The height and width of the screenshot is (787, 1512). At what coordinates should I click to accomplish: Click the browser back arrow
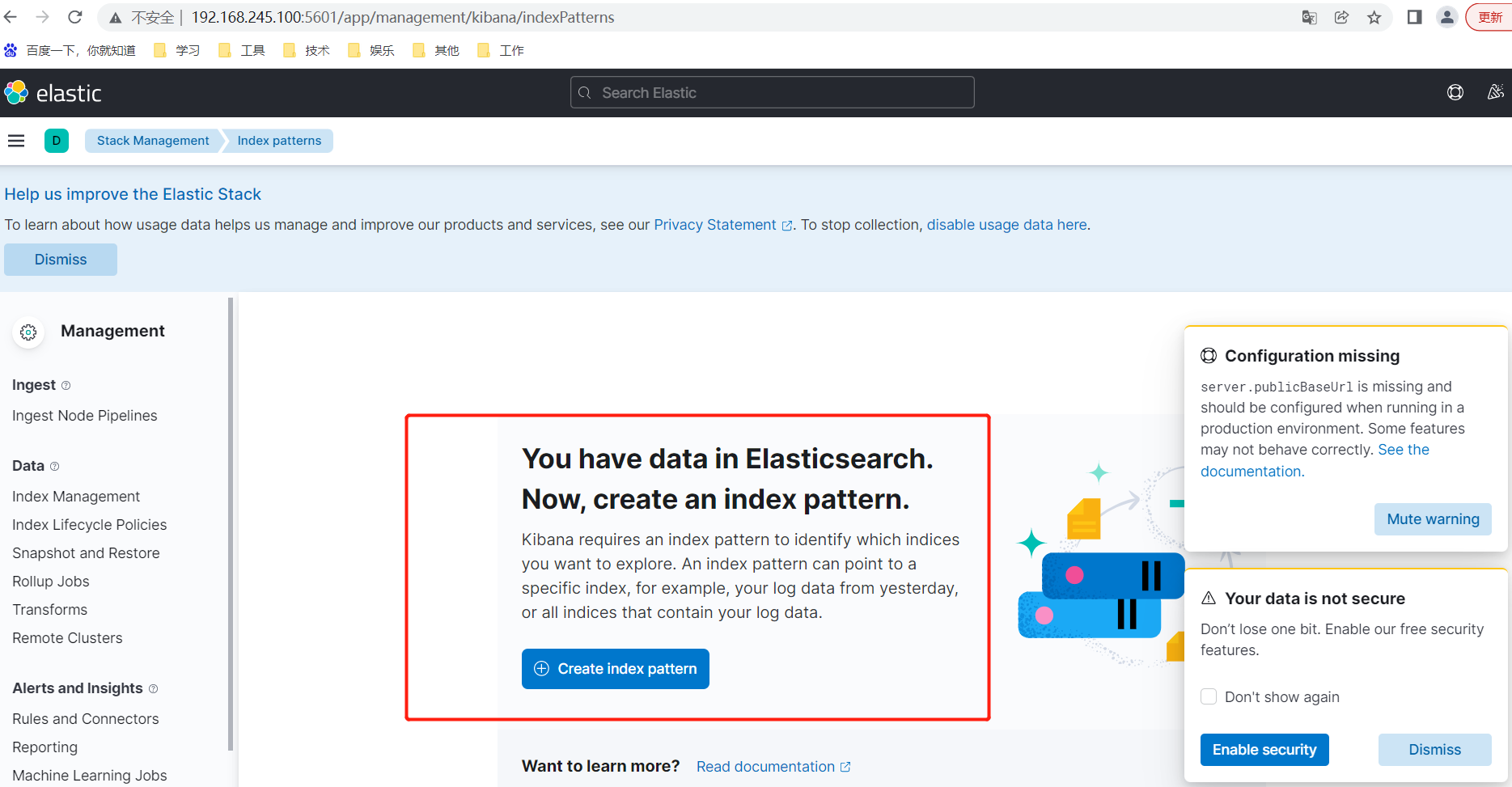pyautogui.click(x=11, y=17)
